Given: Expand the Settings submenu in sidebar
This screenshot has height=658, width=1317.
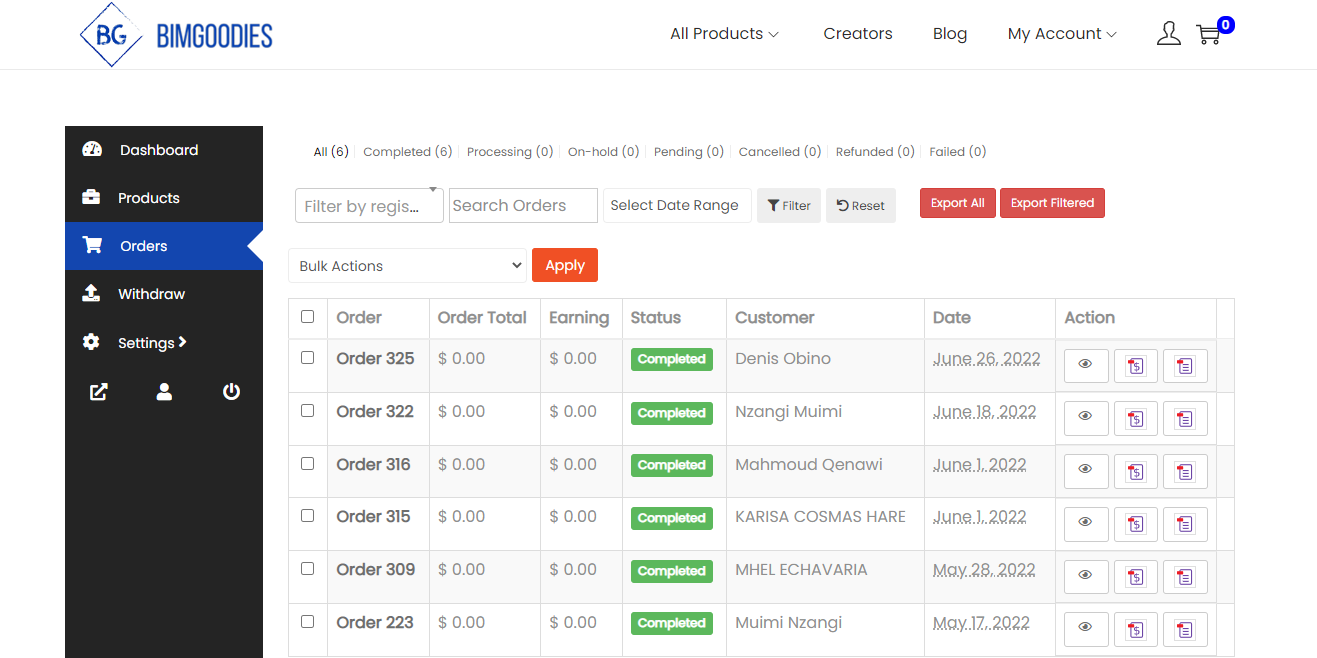Looking at the screenshot, I should pyautogui.click(x=152, y=343).
